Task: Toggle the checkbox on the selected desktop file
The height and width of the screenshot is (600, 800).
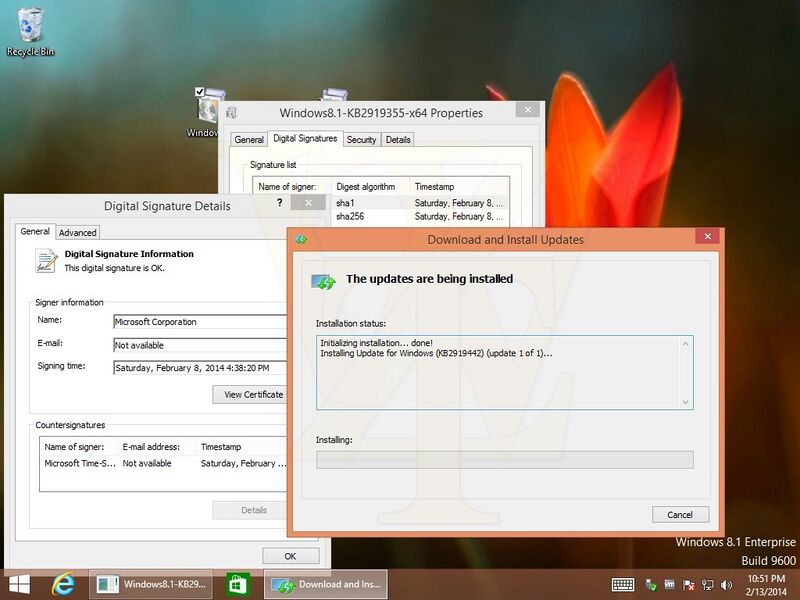Action: pos(201,92)
